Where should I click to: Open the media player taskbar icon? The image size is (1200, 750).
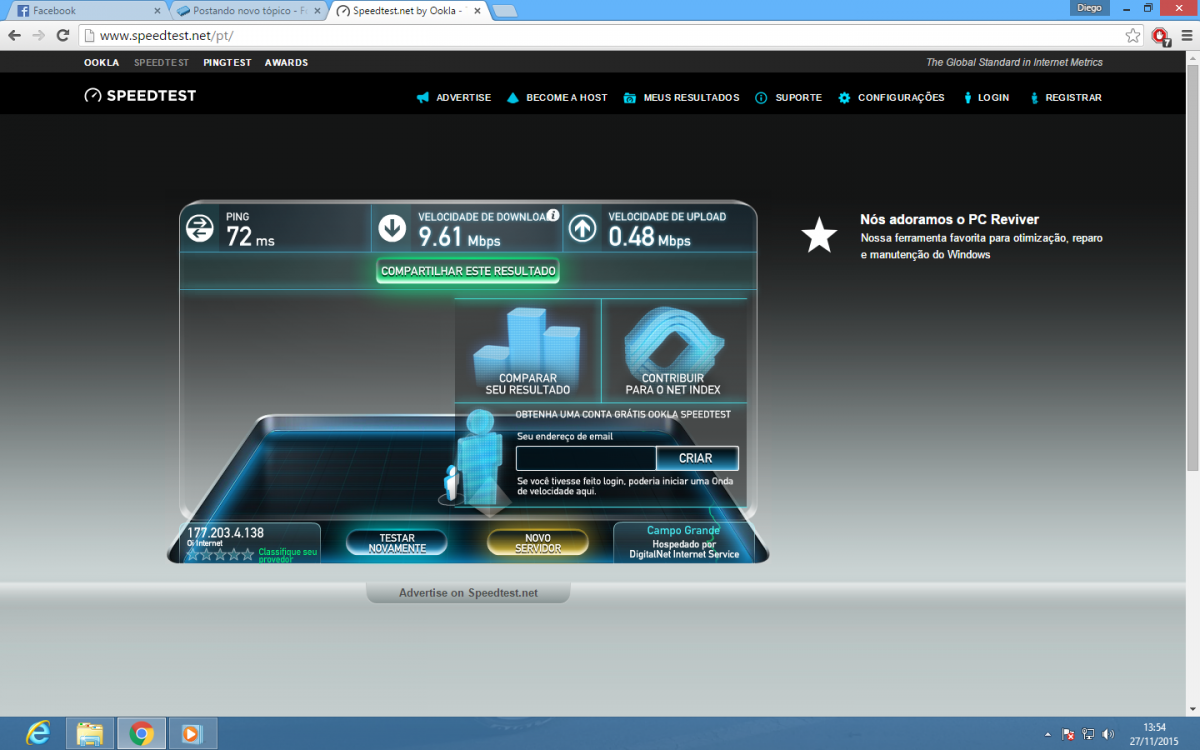pos(191,733)
